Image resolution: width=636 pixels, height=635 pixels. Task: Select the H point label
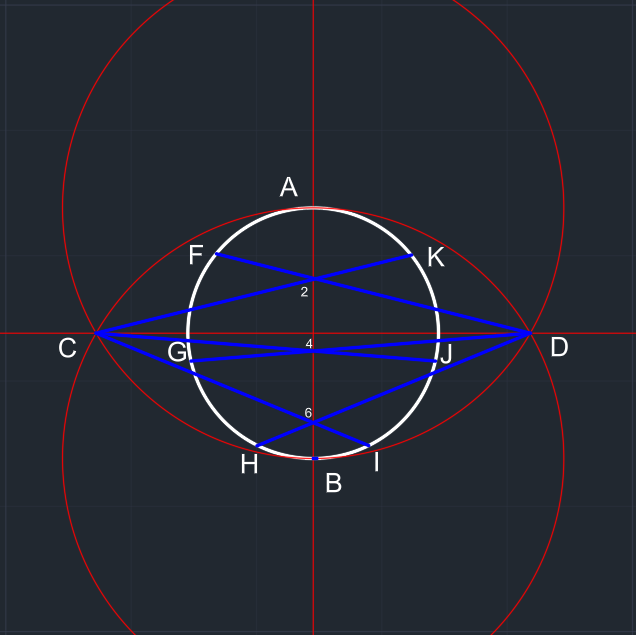(249, 464)
